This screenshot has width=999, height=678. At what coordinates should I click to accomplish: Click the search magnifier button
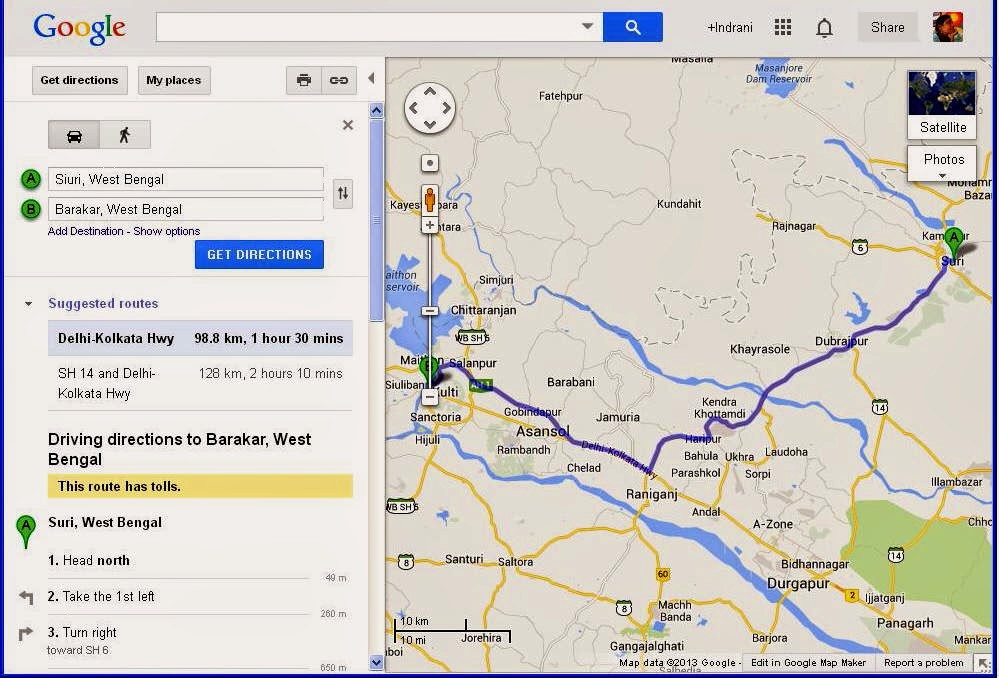(633, 27)
